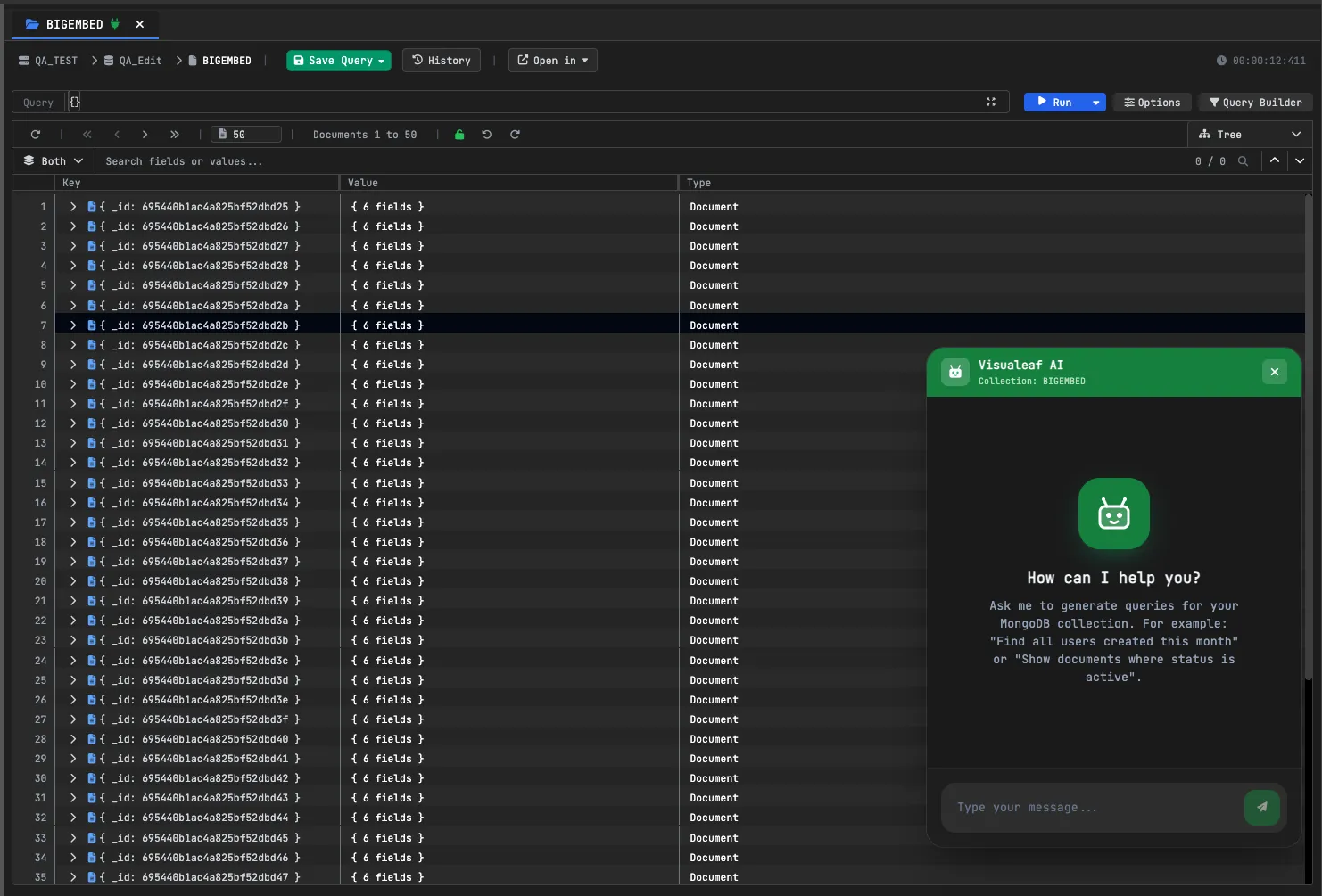Refresh the document results list
Image resolution: width=1322 pixels, height=896 pixels.
click(x=36, y=134)
